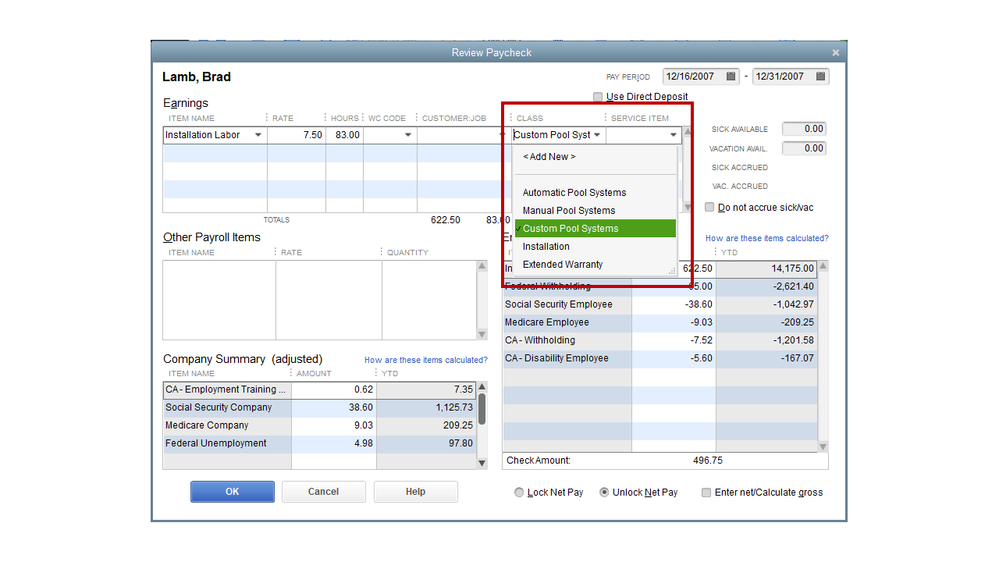Select the CA - Disability Employee row
The image size is (999, 562).
click(x=660, y=358)
